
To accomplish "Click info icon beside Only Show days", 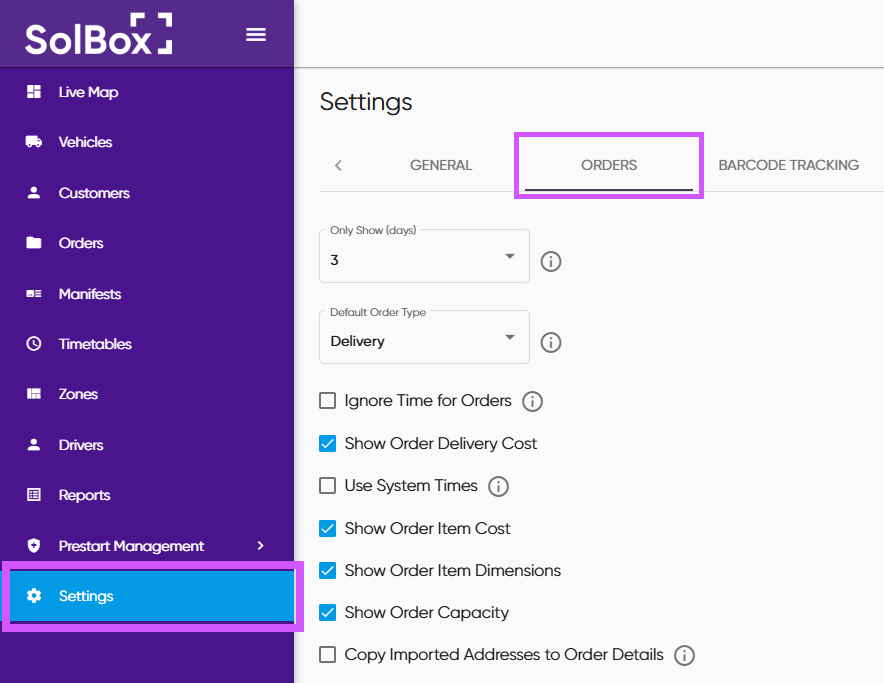I will (x=551, y=261).
